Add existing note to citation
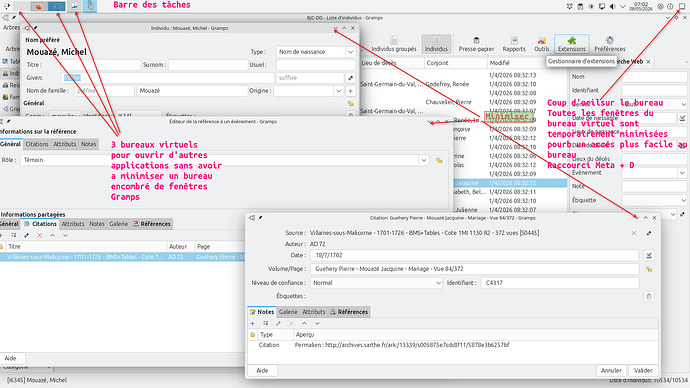The image size is (690, 388). [265, 324]
